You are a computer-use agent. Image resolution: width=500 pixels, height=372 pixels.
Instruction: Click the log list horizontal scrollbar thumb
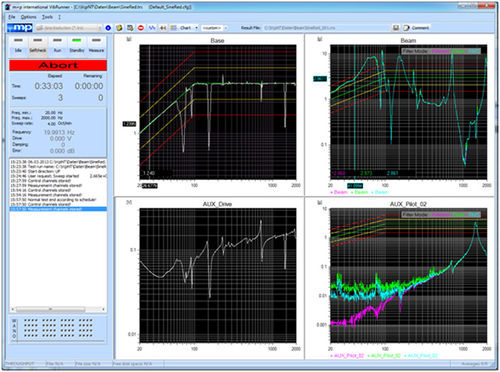click(x=51, y=309)
